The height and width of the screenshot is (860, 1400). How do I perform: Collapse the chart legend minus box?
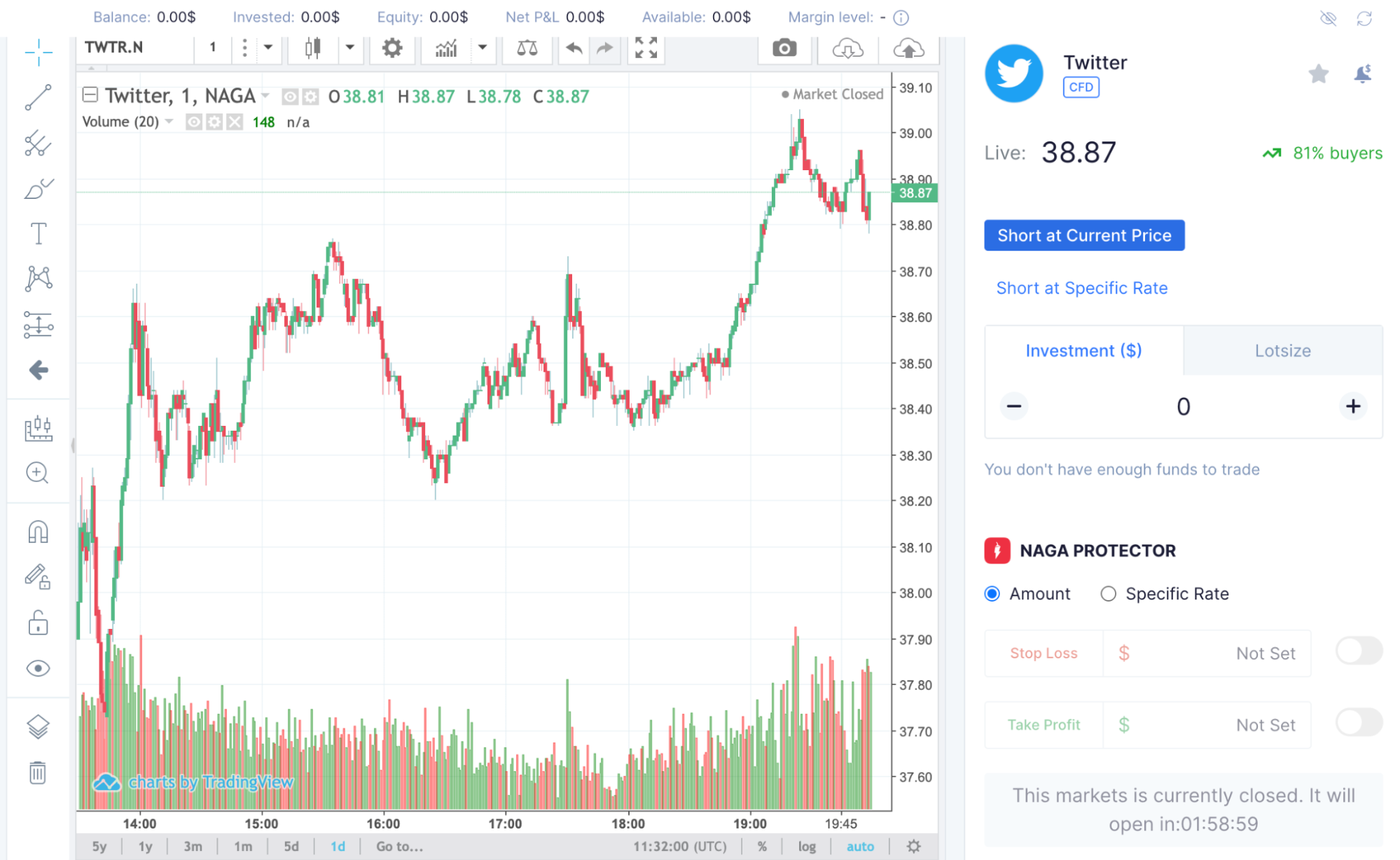90,95
